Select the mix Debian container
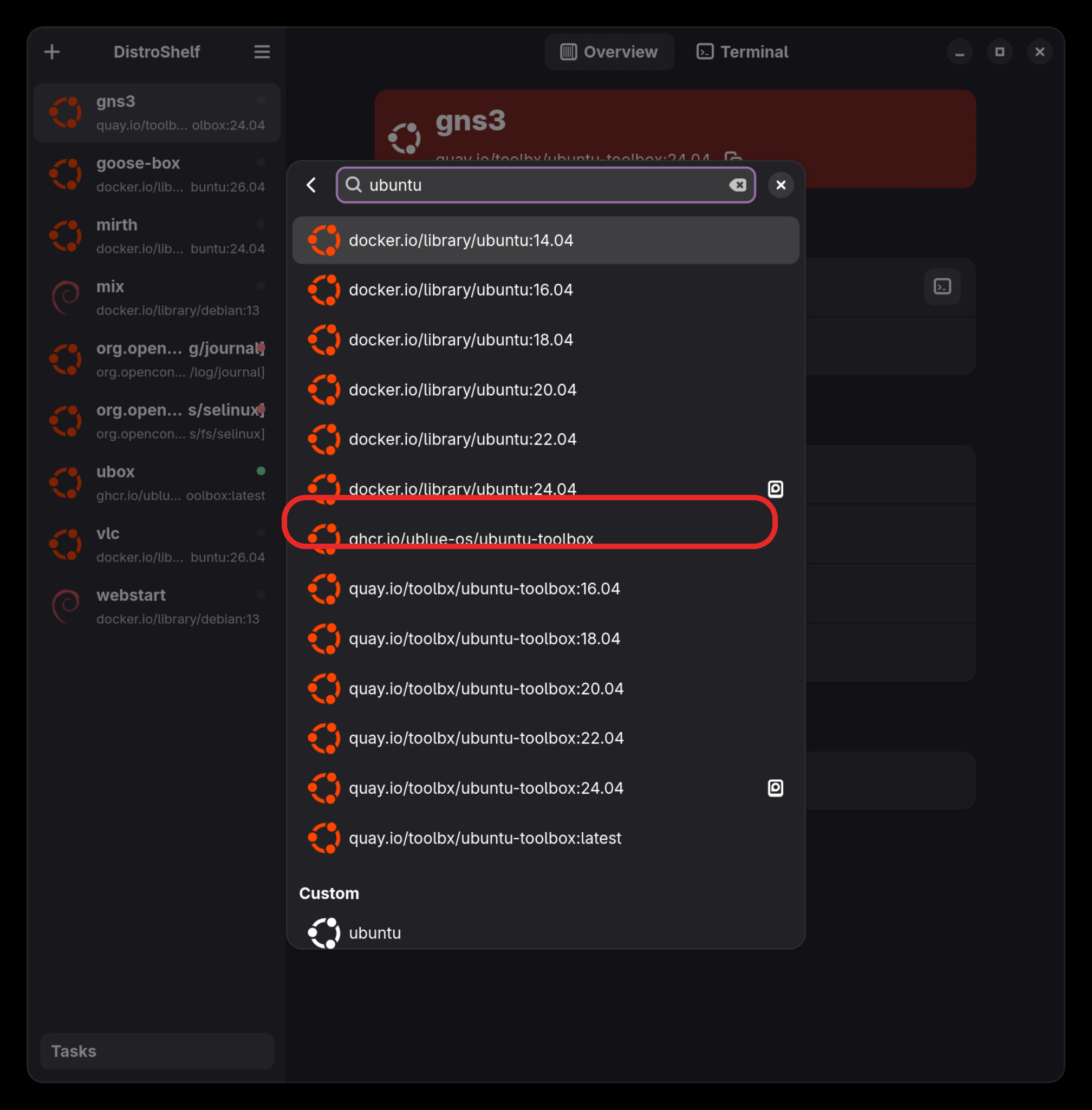This screenshot has width=1092, height=1110. [x=157, y=298]
